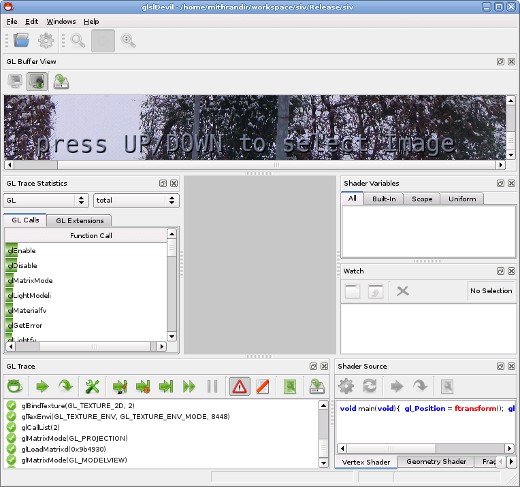The image size is (520, 487).
Task: Click the green wrench edit call icon
Action: pyautogui.click(x=92, y=387)
